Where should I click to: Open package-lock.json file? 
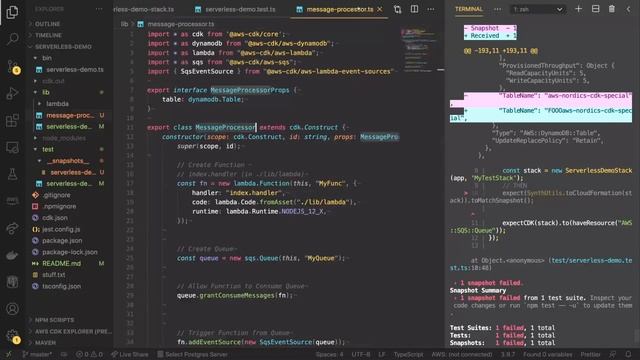click(70, 252)
